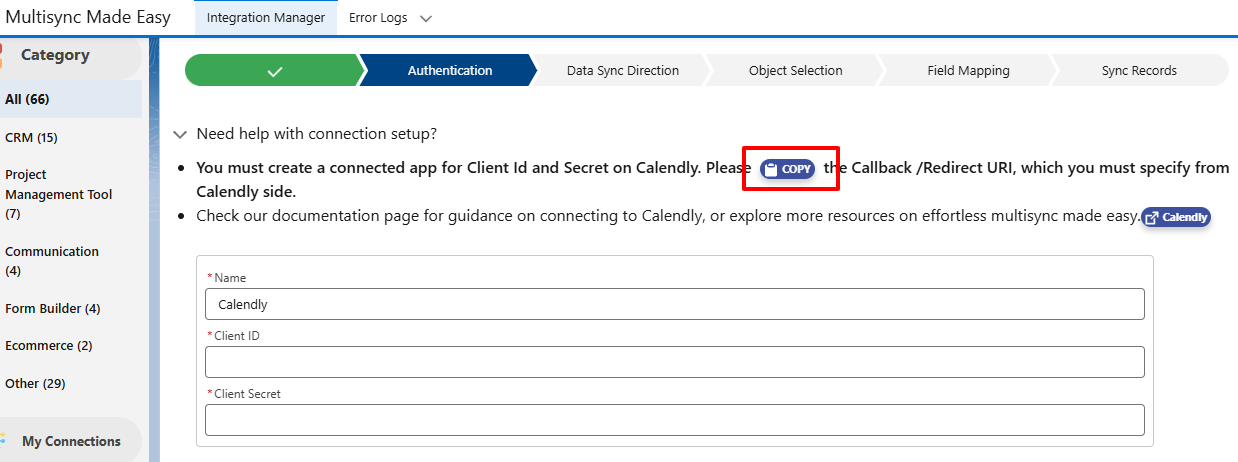Click the COPY callback URI button

click(x=788, y=169)
